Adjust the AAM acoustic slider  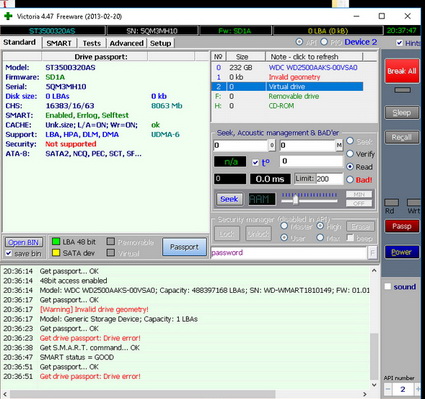295,200
